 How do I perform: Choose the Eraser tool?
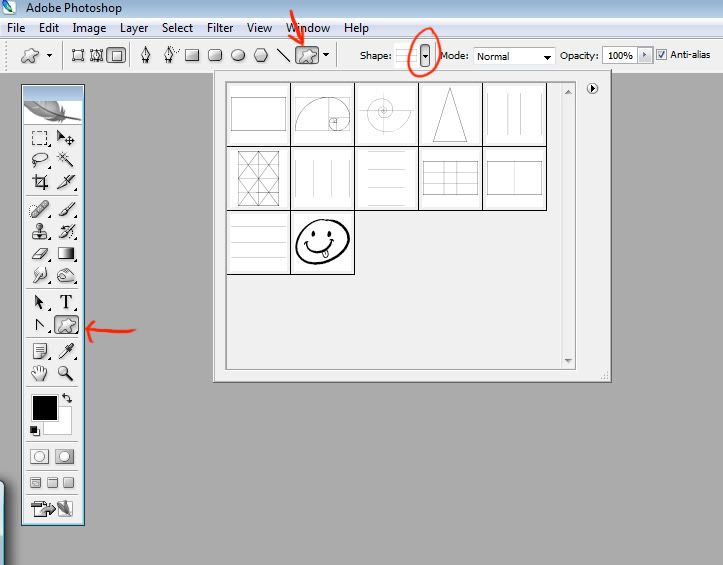click(40, 253)
